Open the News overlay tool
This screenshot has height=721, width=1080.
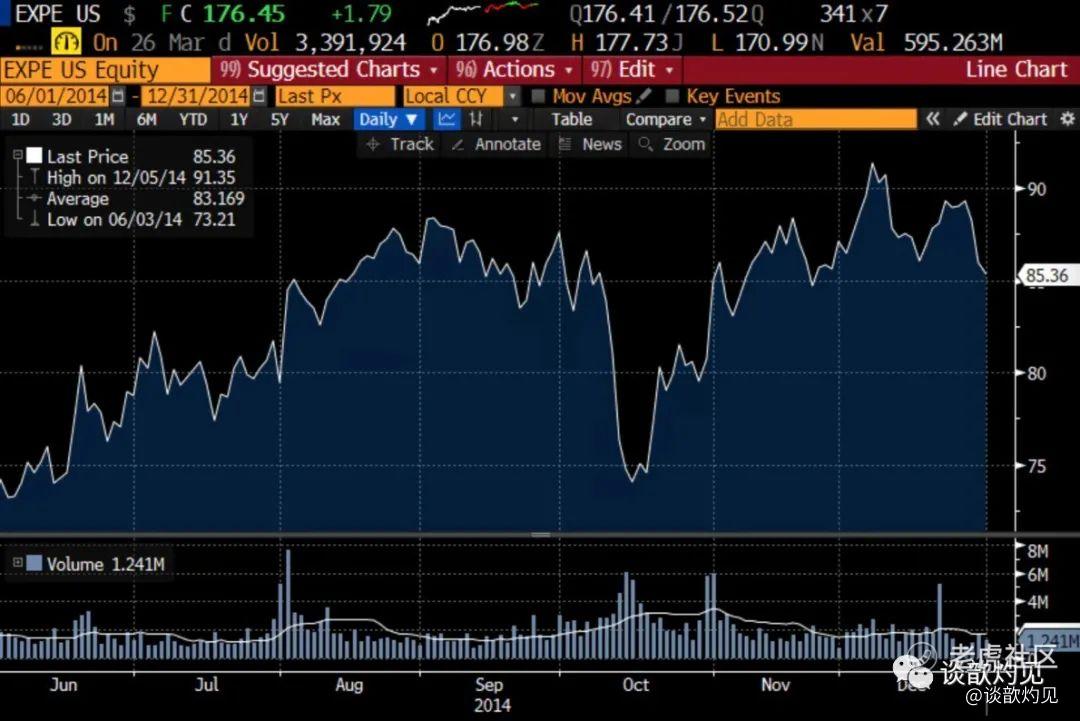click(590, 144)
